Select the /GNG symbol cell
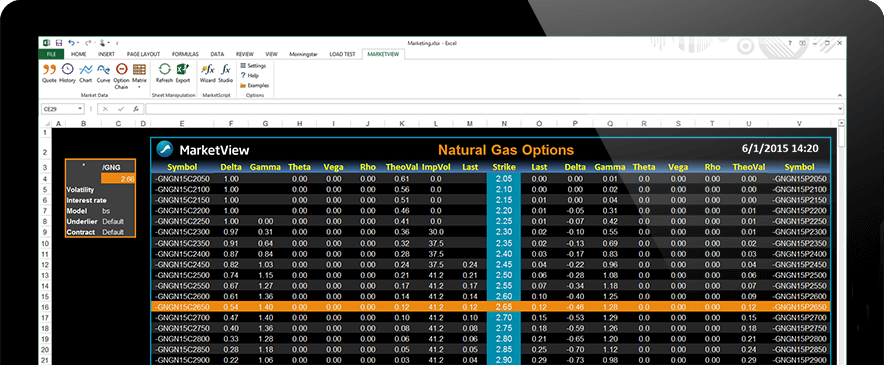 (118, 168)
